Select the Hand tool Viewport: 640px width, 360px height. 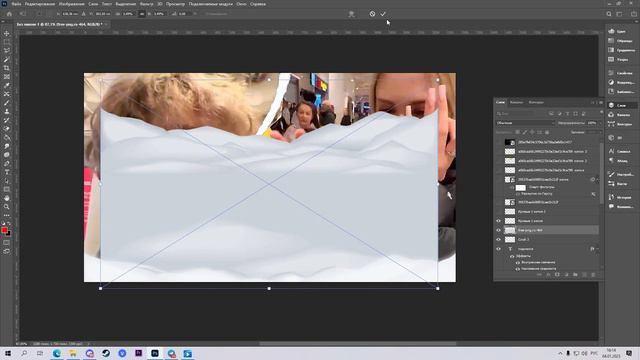click(x=7, y=198)
